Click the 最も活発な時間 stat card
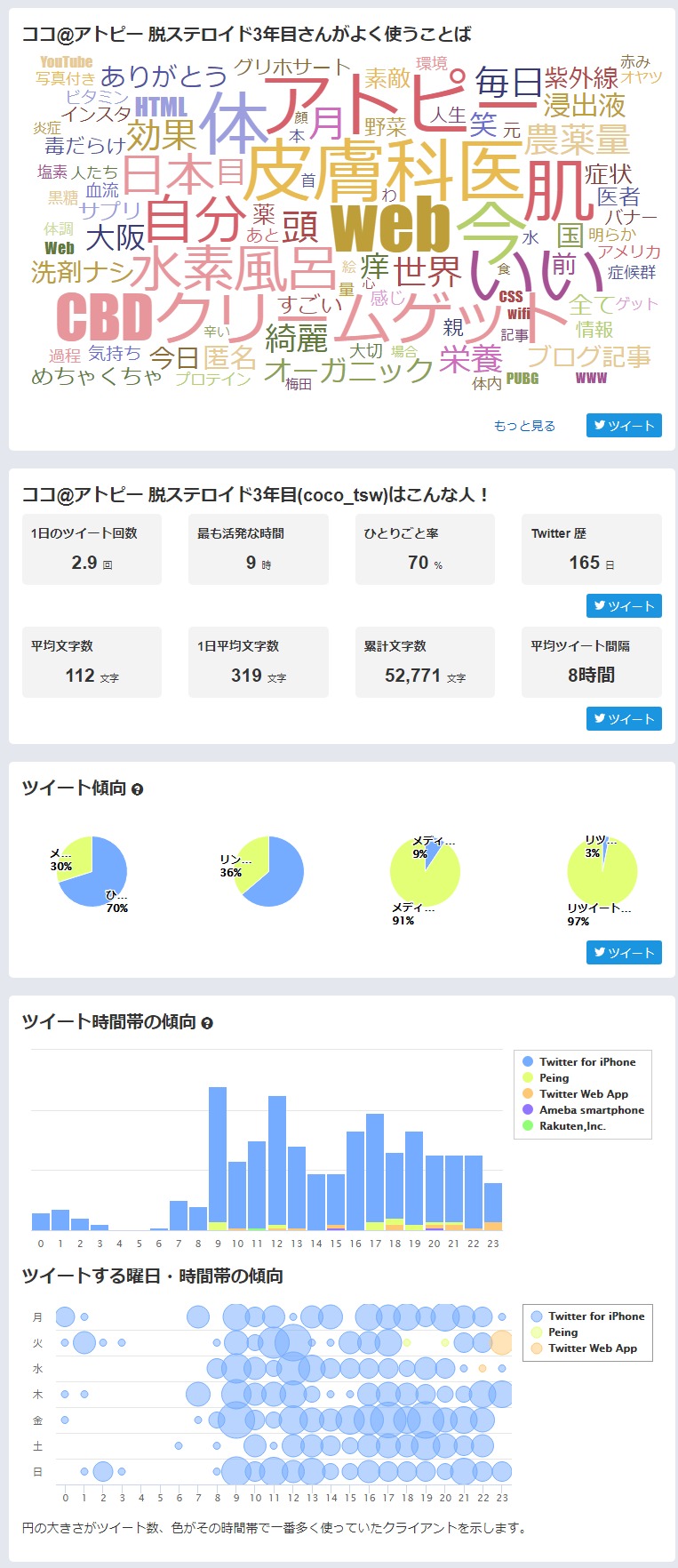Screen dimensions: 678x1568 pyautogui.click(x=259, y=549)
